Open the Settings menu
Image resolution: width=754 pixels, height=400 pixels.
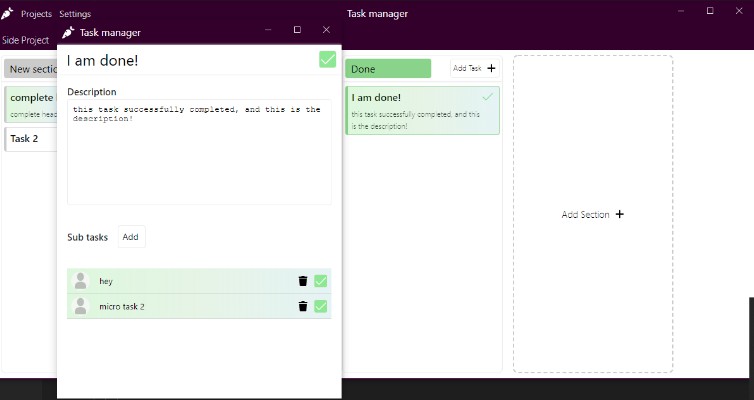point(75,14)
